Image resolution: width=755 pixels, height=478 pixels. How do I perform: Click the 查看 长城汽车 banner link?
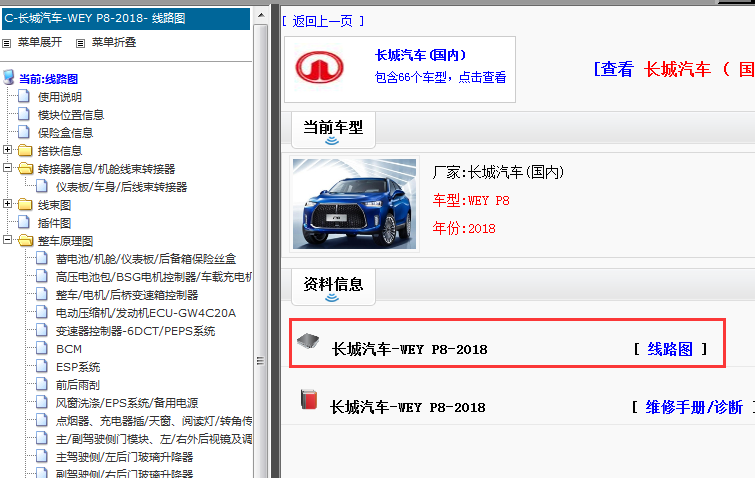tap(674, 69)
